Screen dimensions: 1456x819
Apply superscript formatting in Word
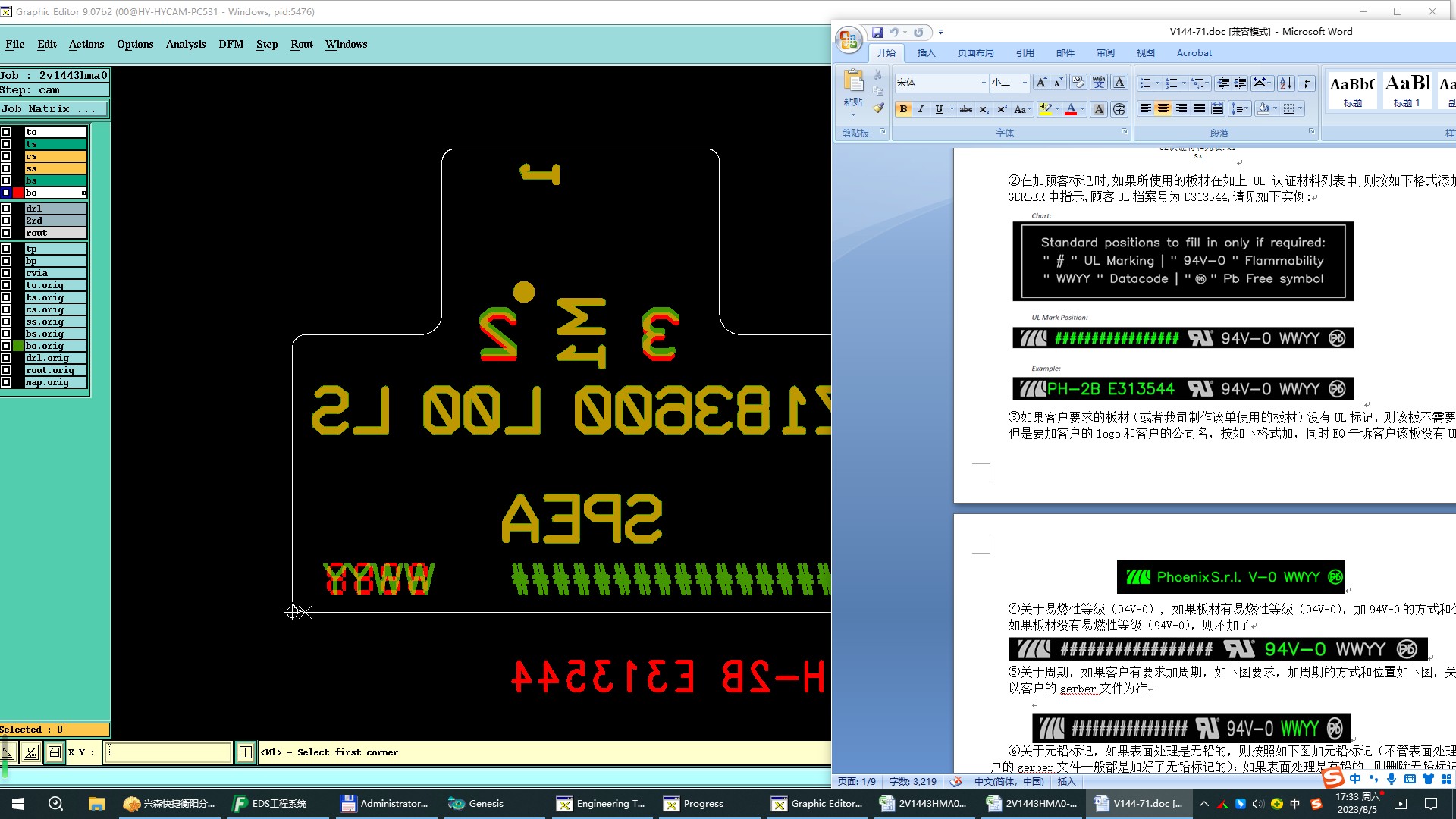point(1002,109)
